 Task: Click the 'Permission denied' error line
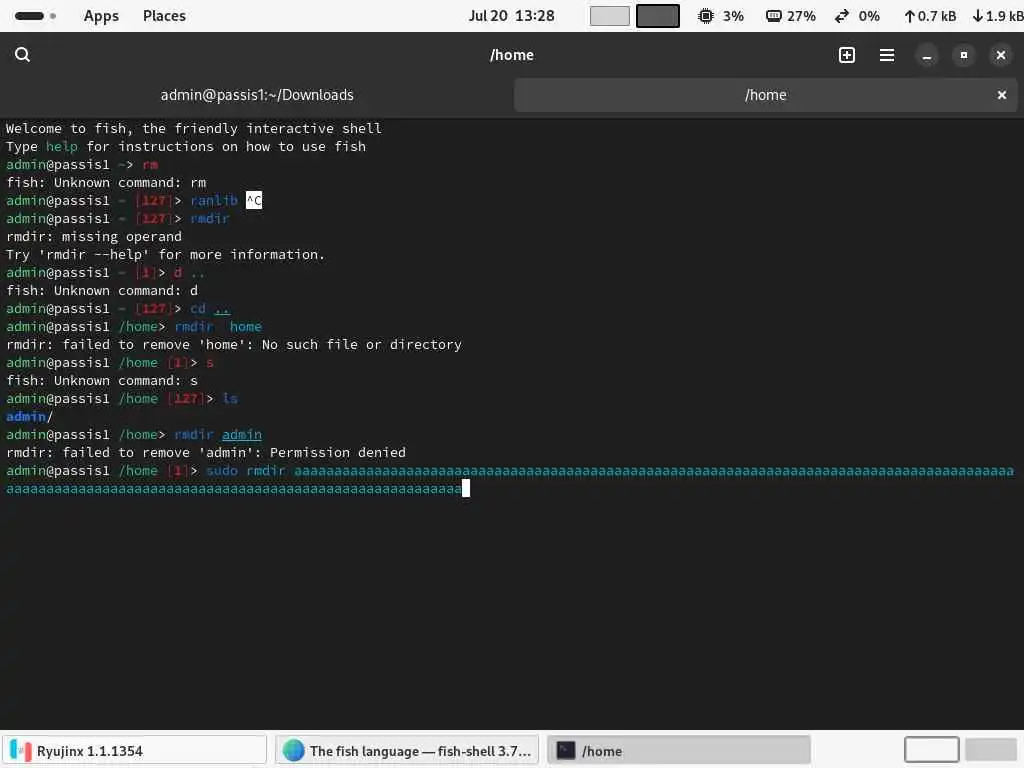tap(206, 453)
